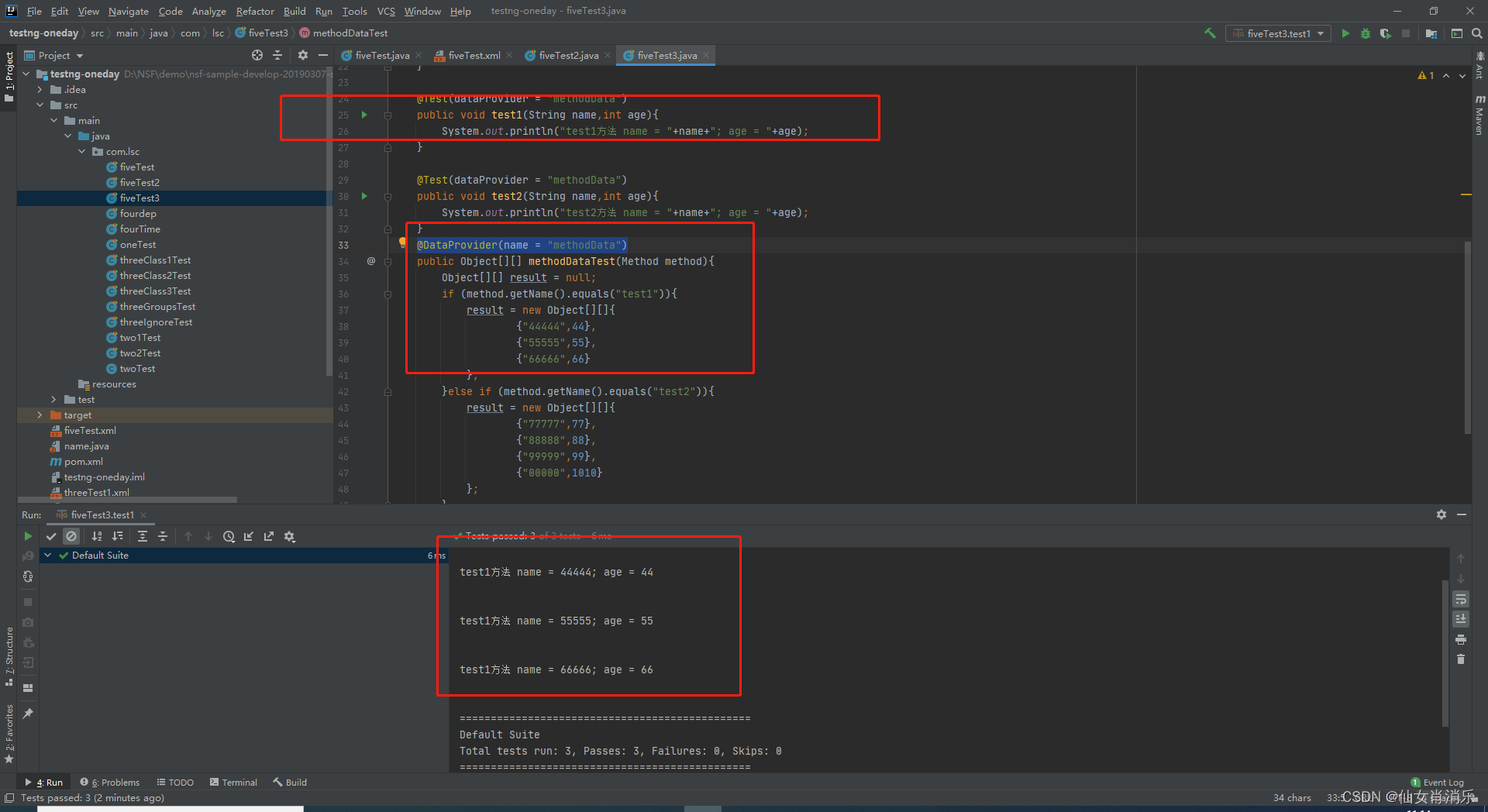
Task: Open the Event Log
Action: click(x=1438, y=783)
